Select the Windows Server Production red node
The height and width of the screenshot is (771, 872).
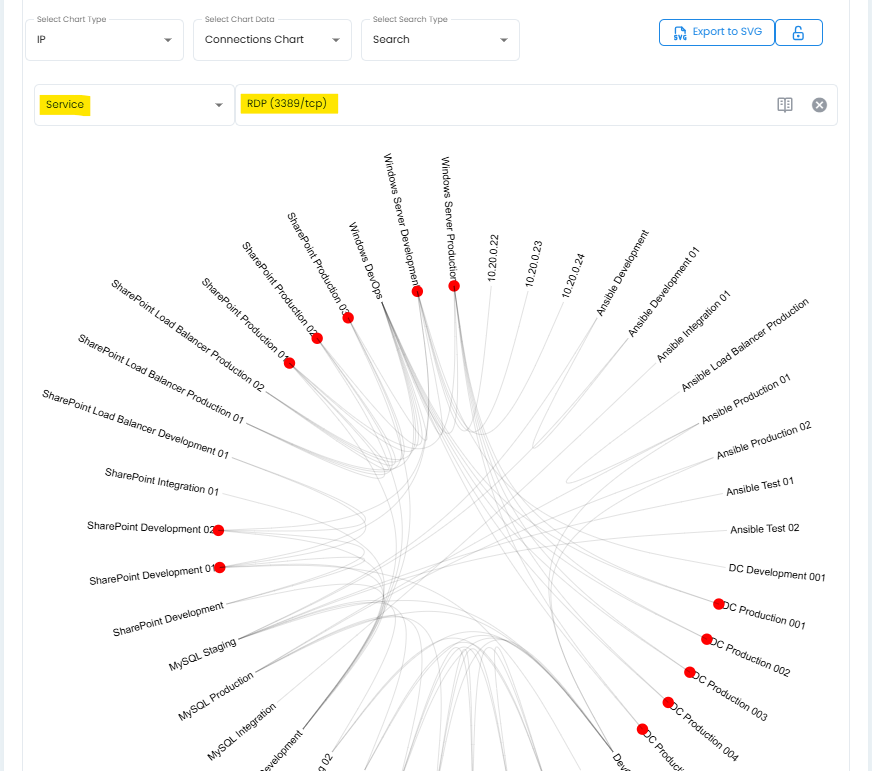coord(454,286)
